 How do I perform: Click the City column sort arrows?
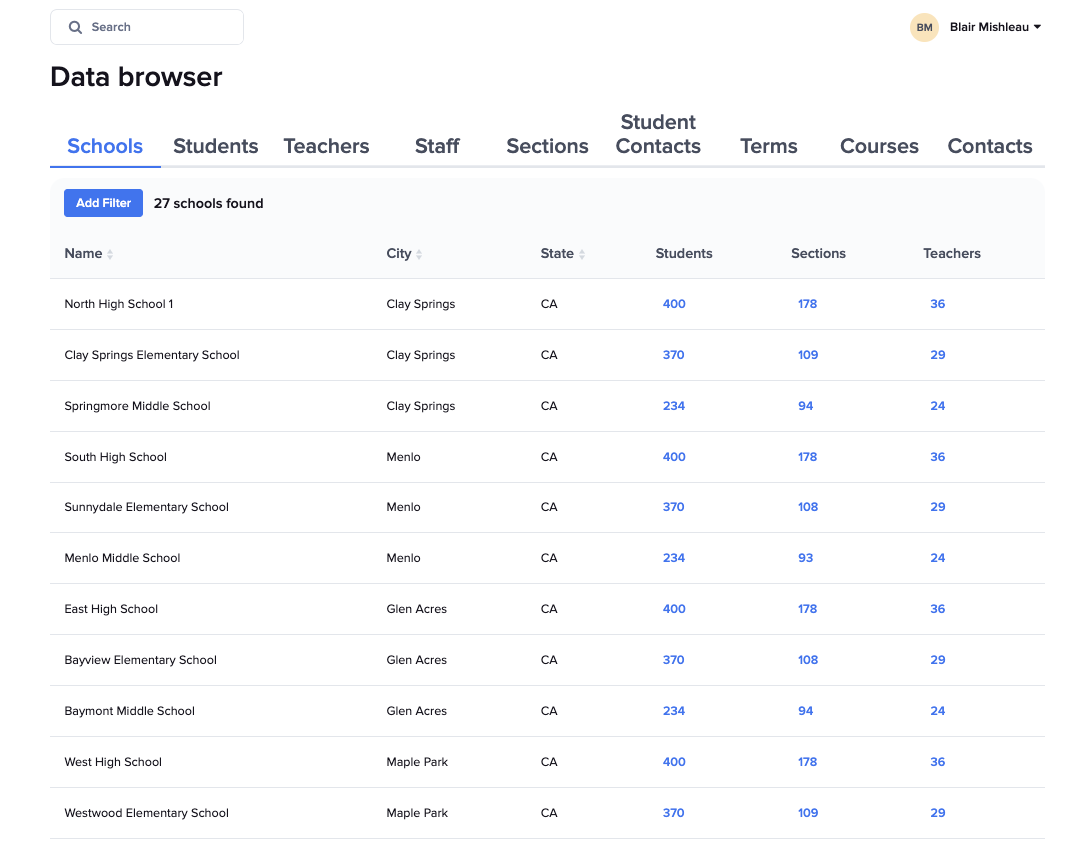point(419,253)
